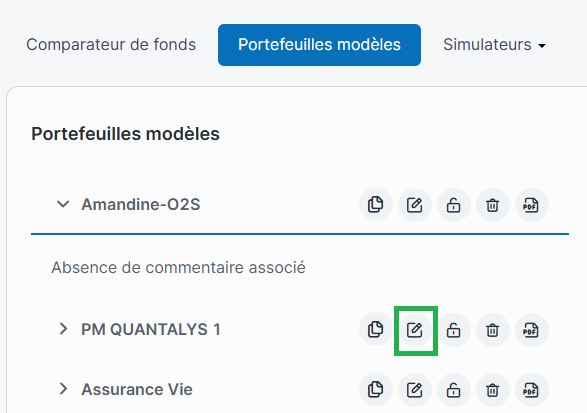
Task: Expand the Assurance Vie row
Action: click(x=63, y=389)
